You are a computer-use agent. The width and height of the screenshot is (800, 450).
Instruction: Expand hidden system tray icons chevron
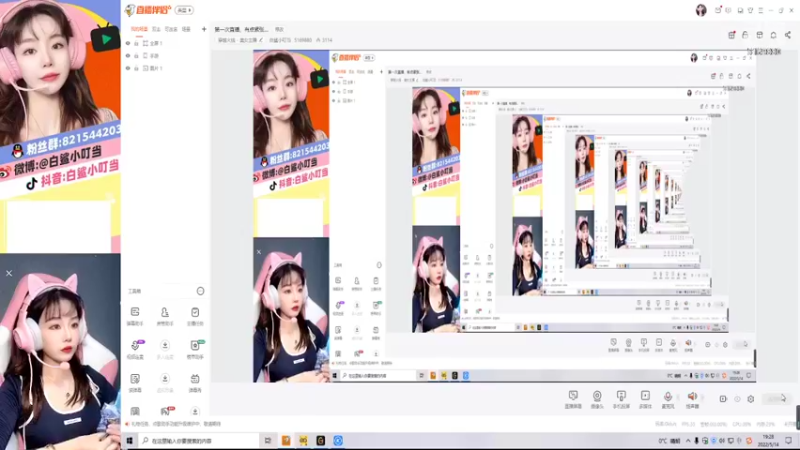(688, 441)
